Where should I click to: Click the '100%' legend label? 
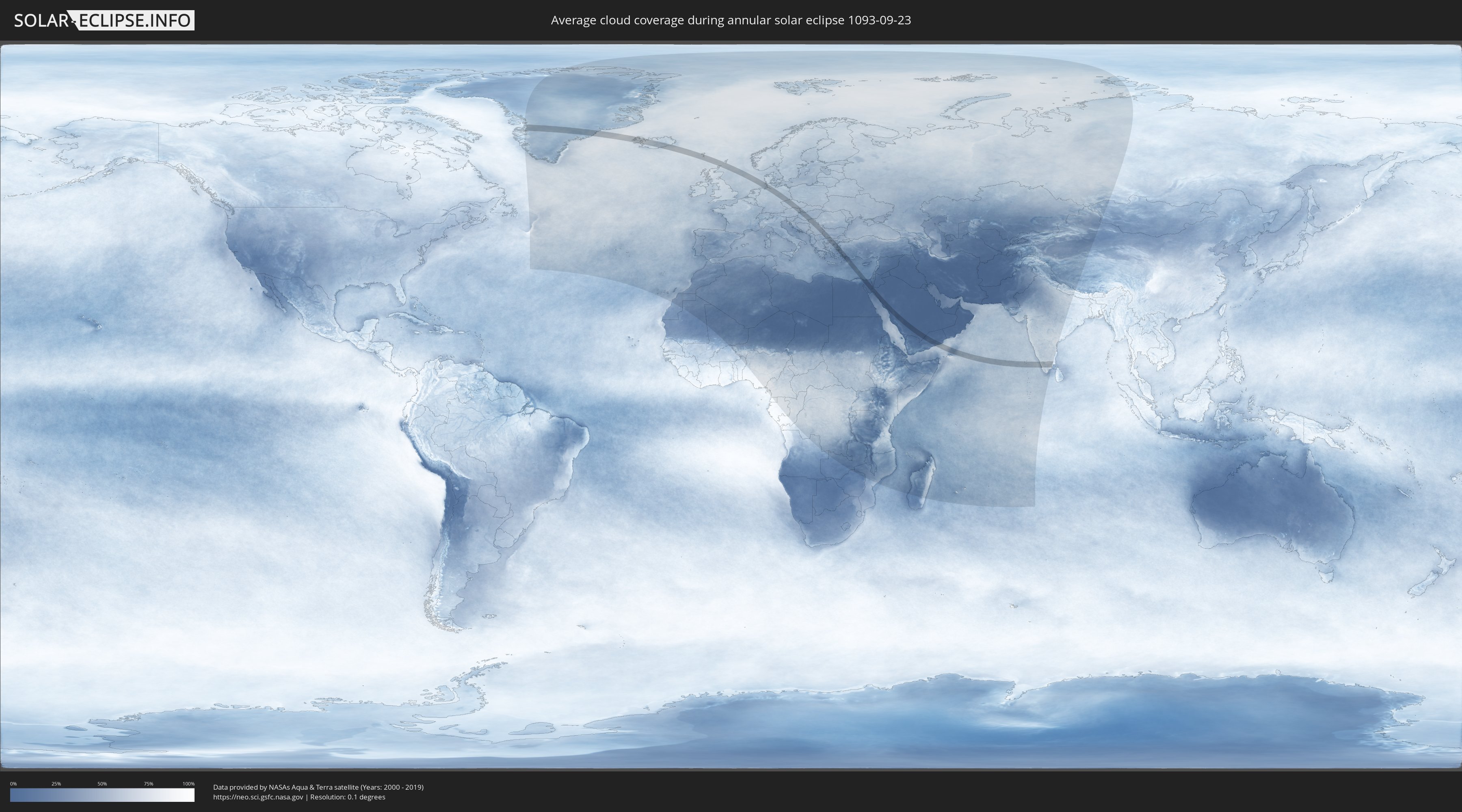188,784
